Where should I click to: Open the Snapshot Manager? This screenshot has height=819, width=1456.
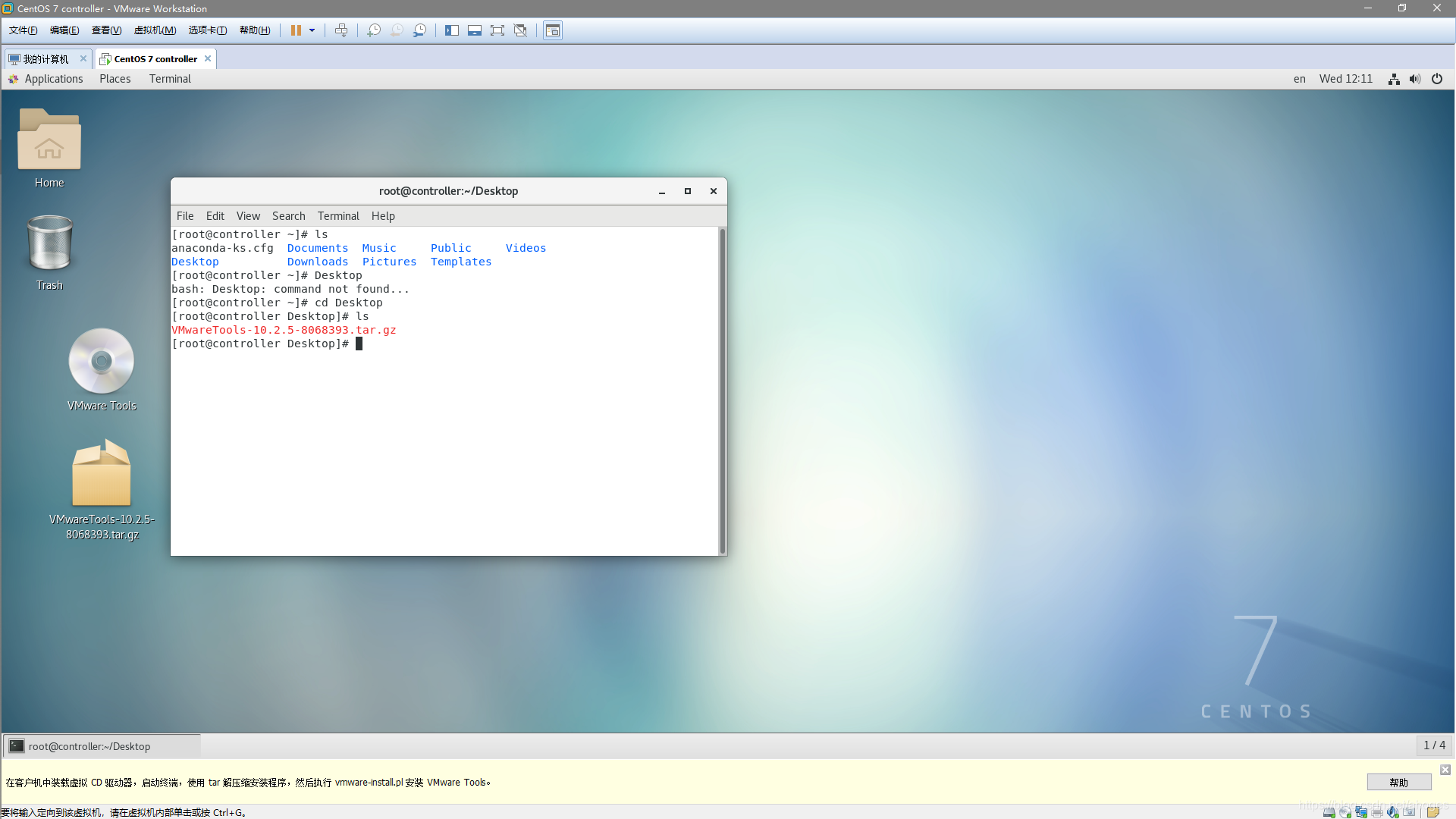(419, 30)
